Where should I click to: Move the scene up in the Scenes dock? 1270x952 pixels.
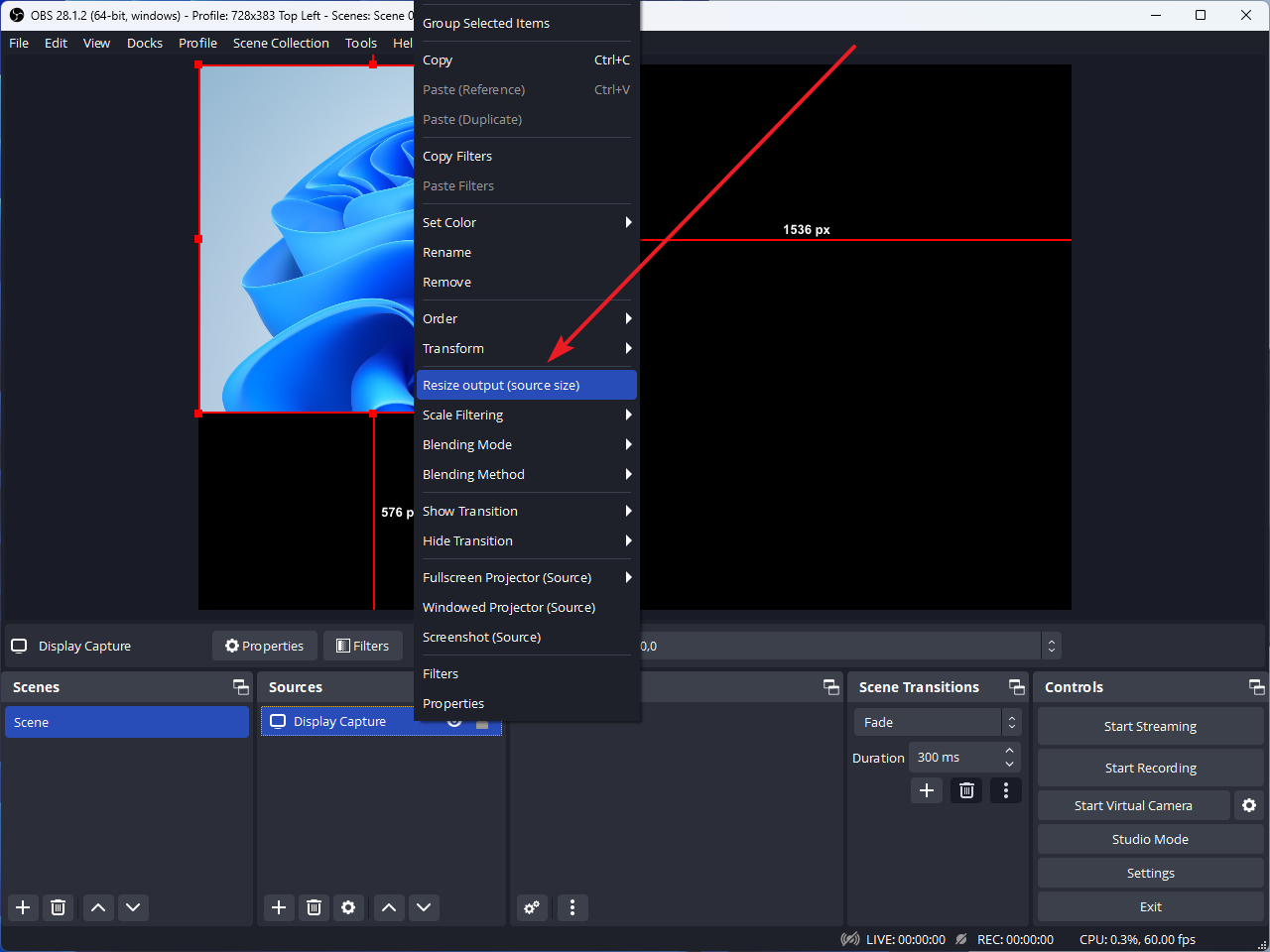click(98, 907)
